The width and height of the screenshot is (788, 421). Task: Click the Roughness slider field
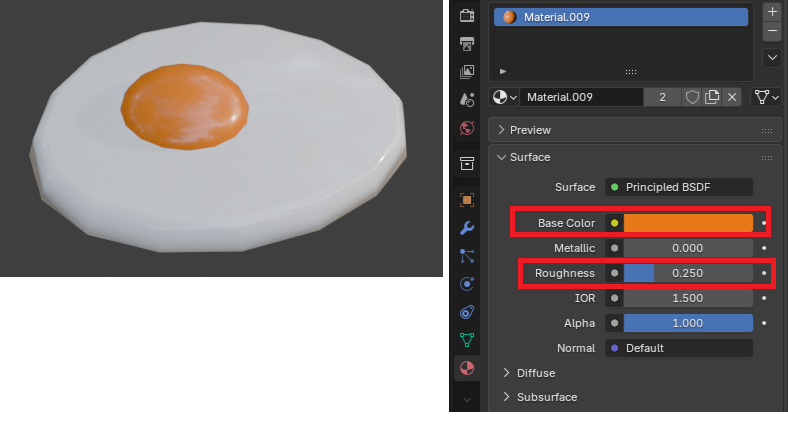pos(688,273)
